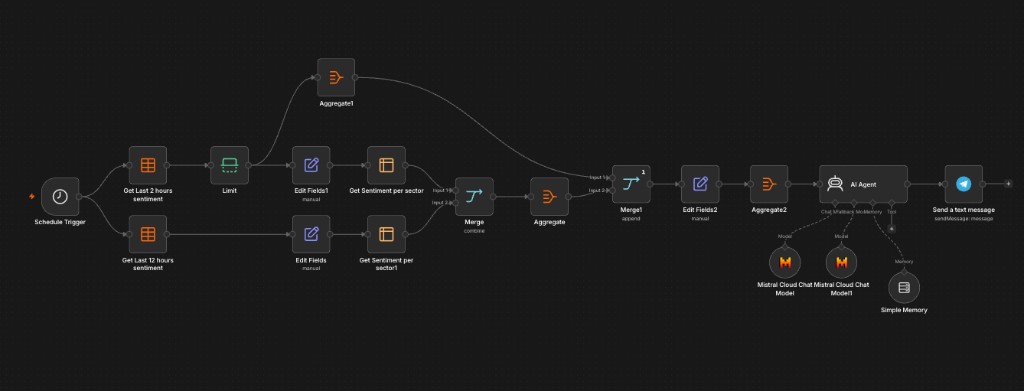Select the Edit Fields1 node

point(311,165)
